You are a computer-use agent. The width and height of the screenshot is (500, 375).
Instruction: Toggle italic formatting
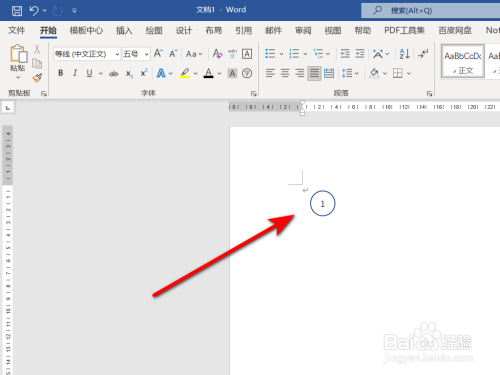point(75,73)
